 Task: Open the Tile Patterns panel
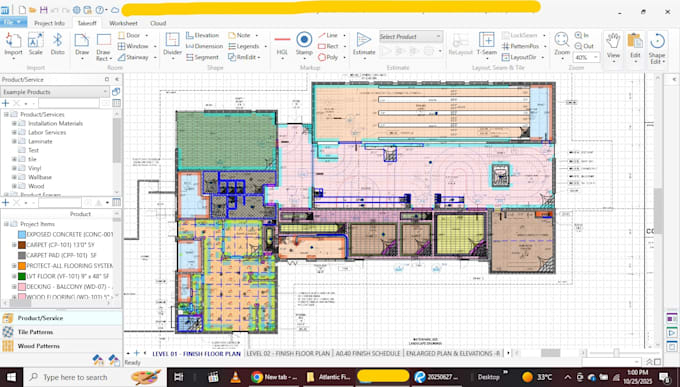click(x=61, y=332)
